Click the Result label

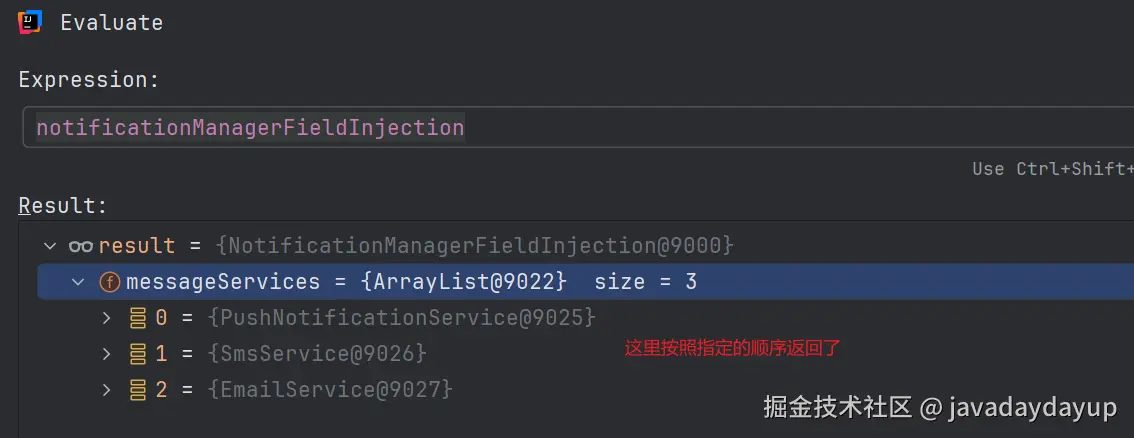63,206
